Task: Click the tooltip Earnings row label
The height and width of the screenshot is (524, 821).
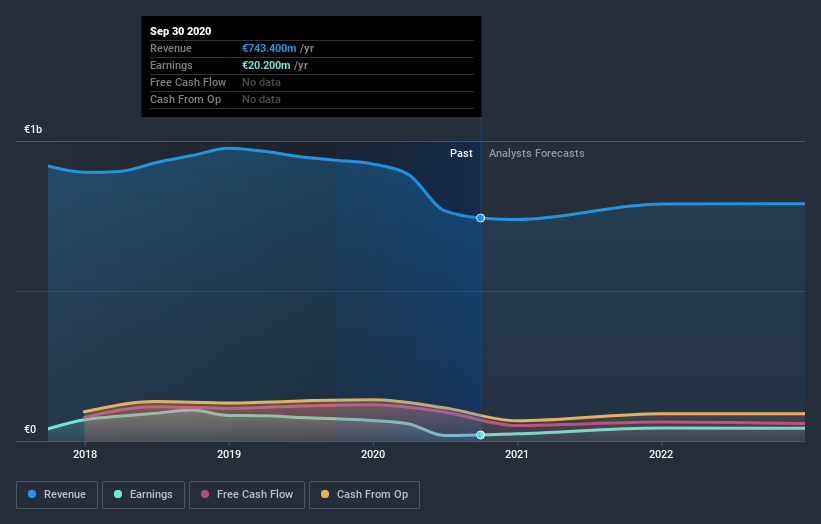Action: [171, 65]
